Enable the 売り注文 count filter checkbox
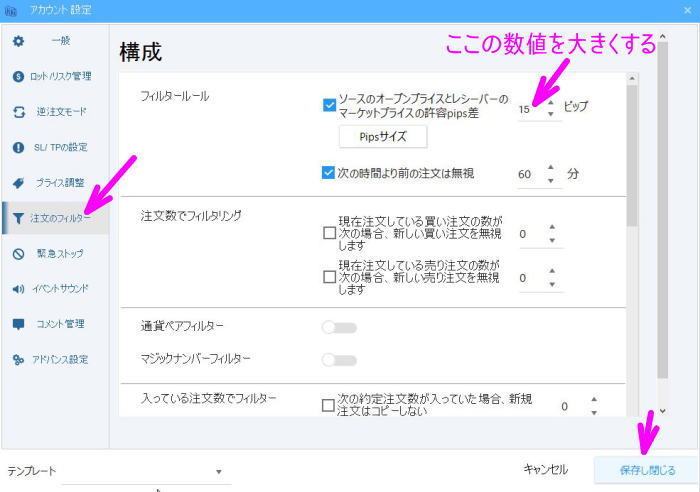The height and width of the screenshot is (492, 700). coord(329,277)
